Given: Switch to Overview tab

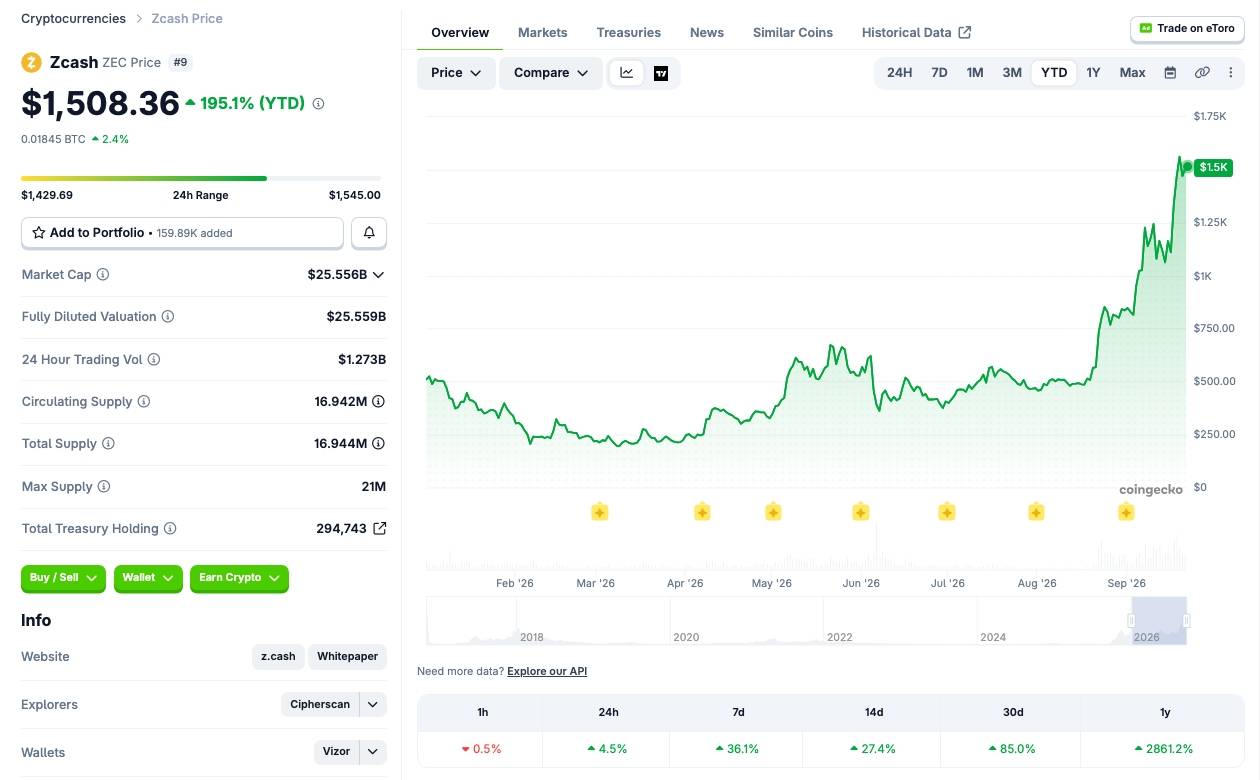Looking at the screenshot, I should point(460,32).
